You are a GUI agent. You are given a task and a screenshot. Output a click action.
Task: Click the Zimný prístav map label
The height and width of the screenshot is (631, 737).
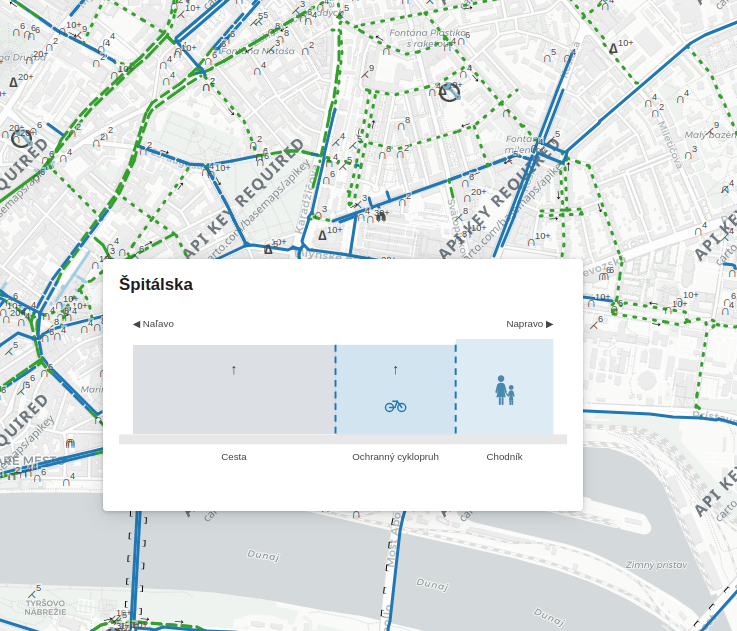point(656,565)
